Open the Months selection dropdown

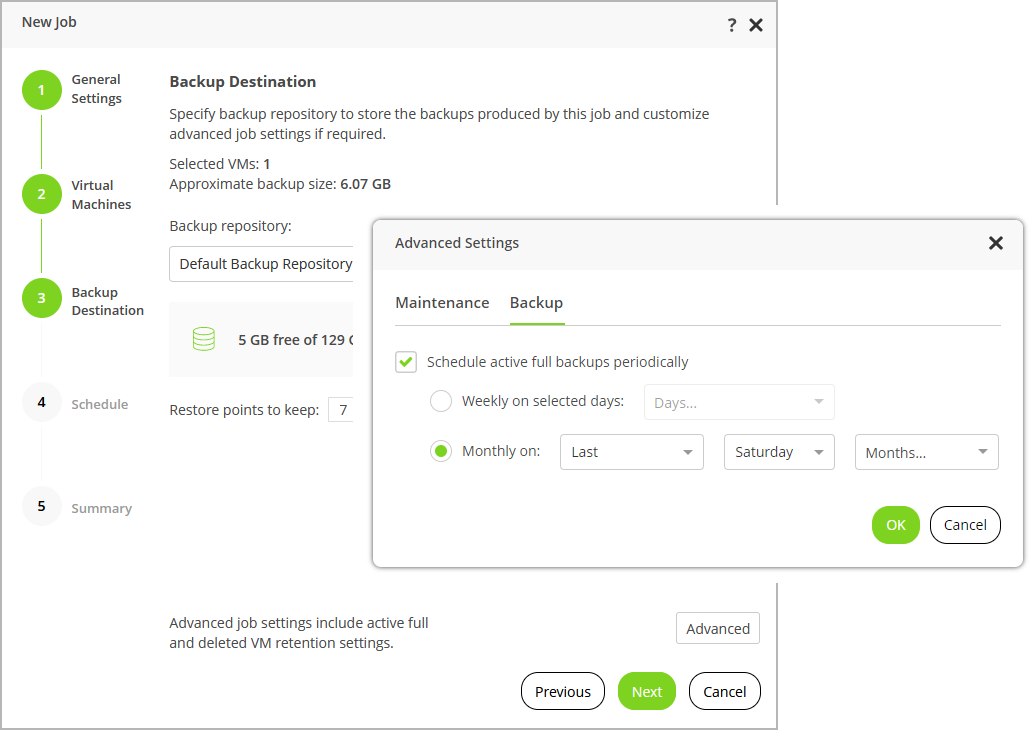[926, 452]
